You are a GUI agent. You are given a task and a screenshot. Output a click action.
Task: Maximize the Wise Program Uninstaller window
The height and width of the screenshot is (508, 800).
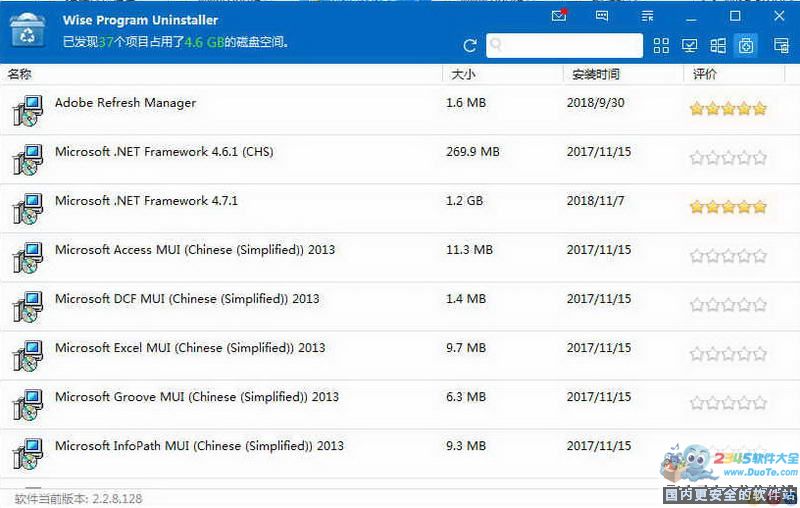coord(735,16)
